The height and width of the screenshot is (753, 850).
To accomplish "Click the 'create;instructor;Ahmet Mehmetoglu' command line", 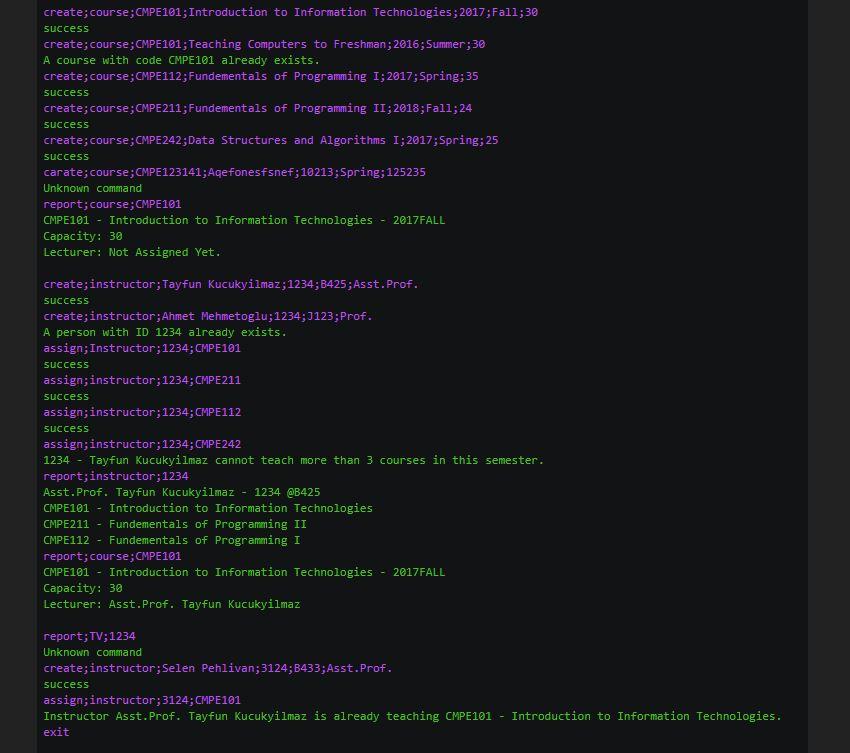I will click(x=208, y=316).
